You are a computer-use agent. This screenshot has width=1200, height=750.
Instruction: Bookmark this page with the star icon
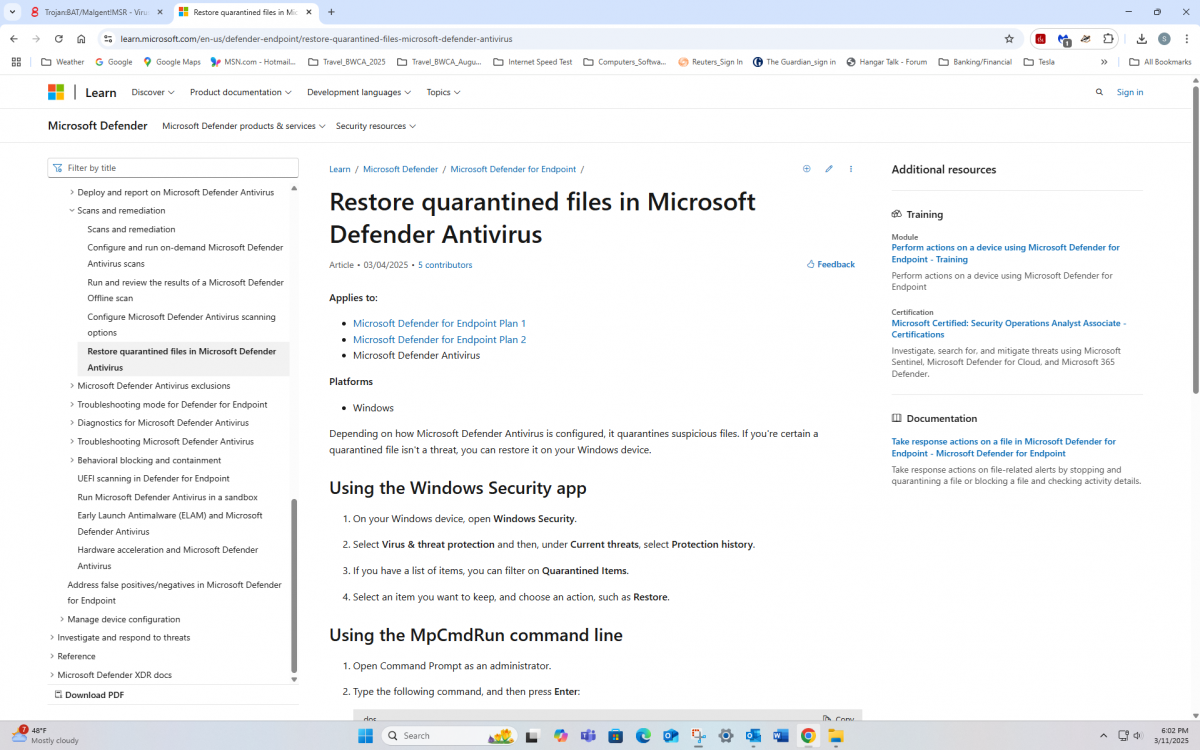pyautogui.click(x=1009, y=39)
